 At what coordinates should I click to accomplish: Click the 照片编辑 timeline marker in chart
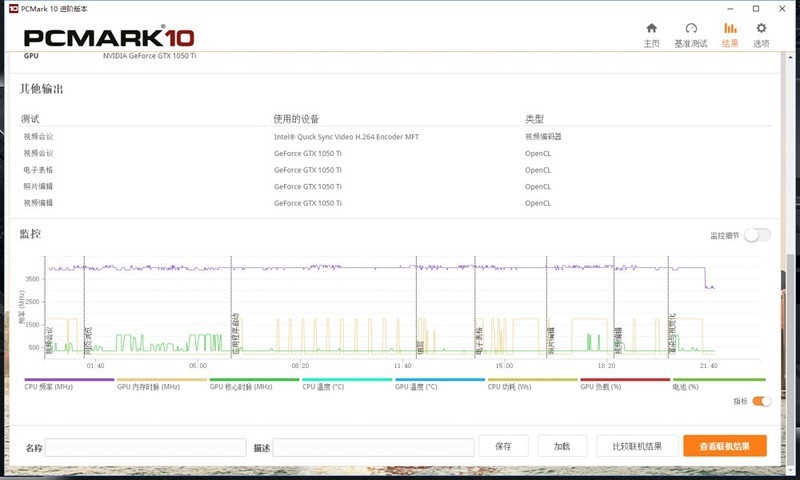[551, 341]
